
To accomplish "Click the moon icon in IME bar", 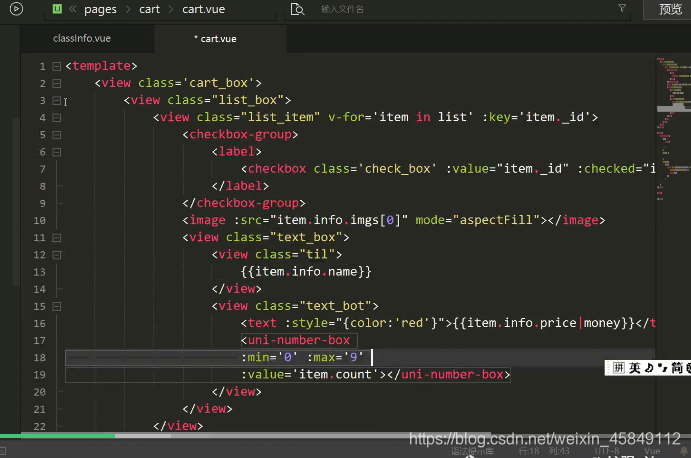I will pos(649,367).
